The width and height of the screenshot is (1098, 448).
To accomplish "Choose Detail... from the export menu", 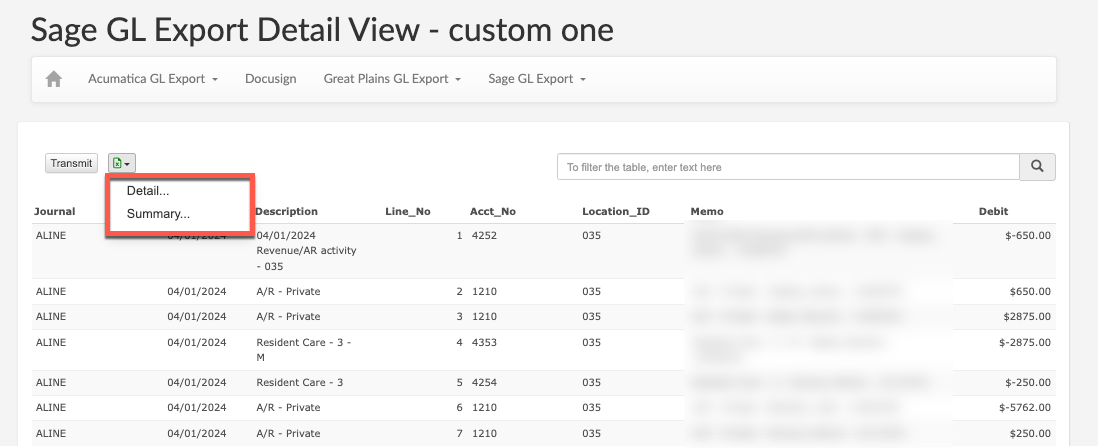I will point(148,190).
